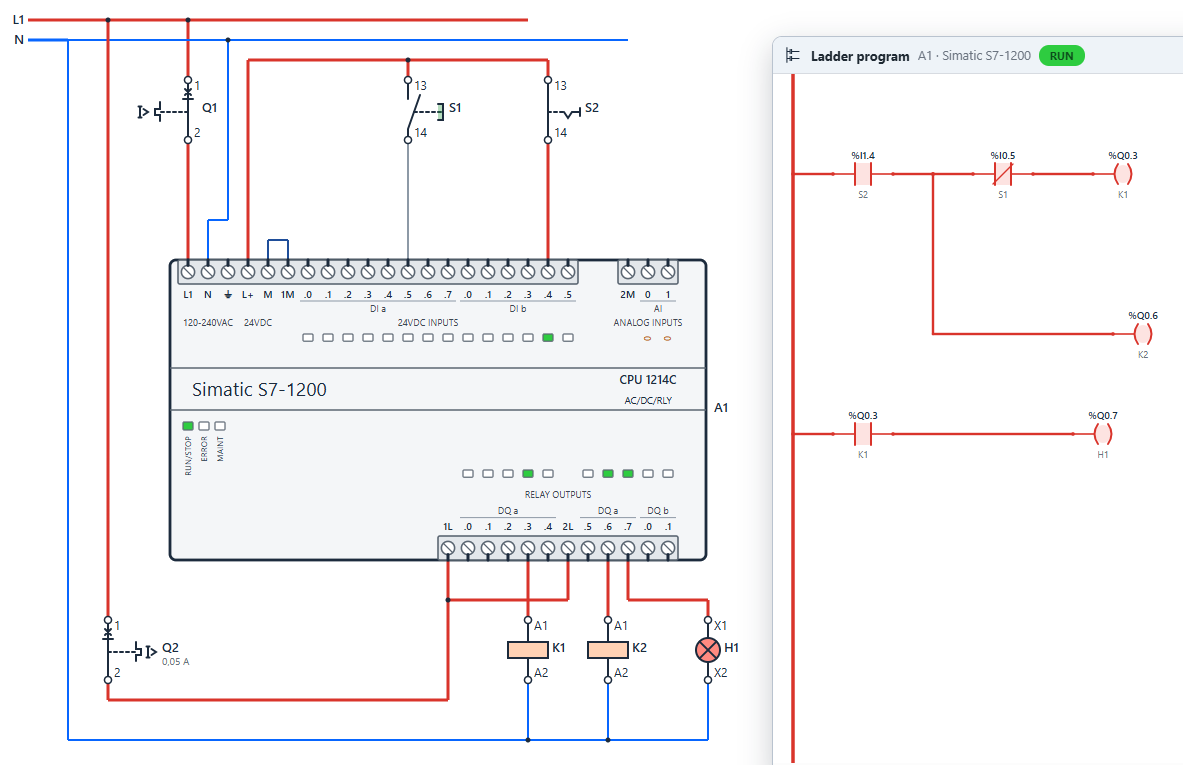Click the PLC L1 power terminal screw
The width and height of the screenshot is (1183, 765).
click(x=188, y=272)
